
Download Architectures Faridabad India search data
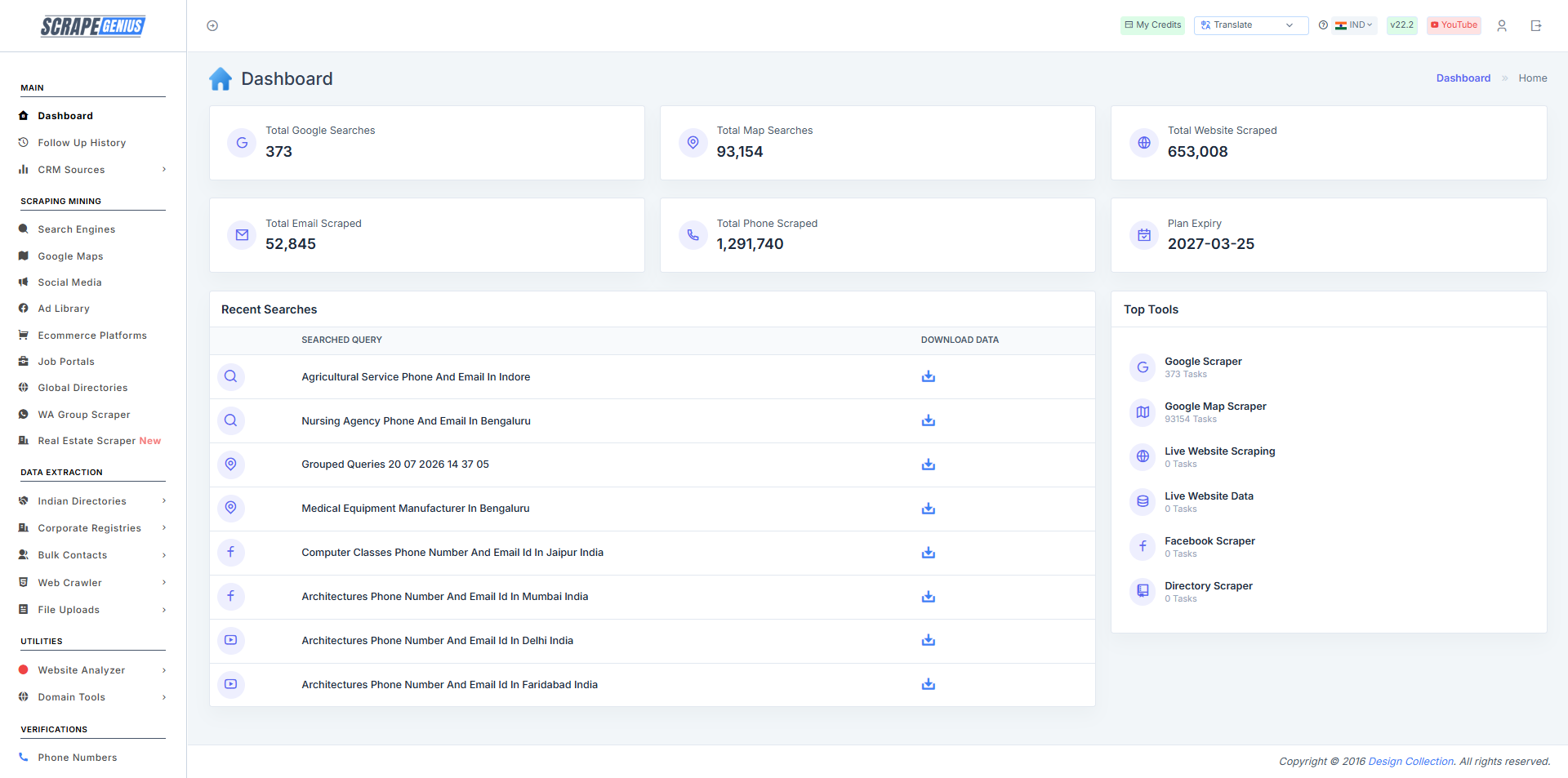pos(928,684)
